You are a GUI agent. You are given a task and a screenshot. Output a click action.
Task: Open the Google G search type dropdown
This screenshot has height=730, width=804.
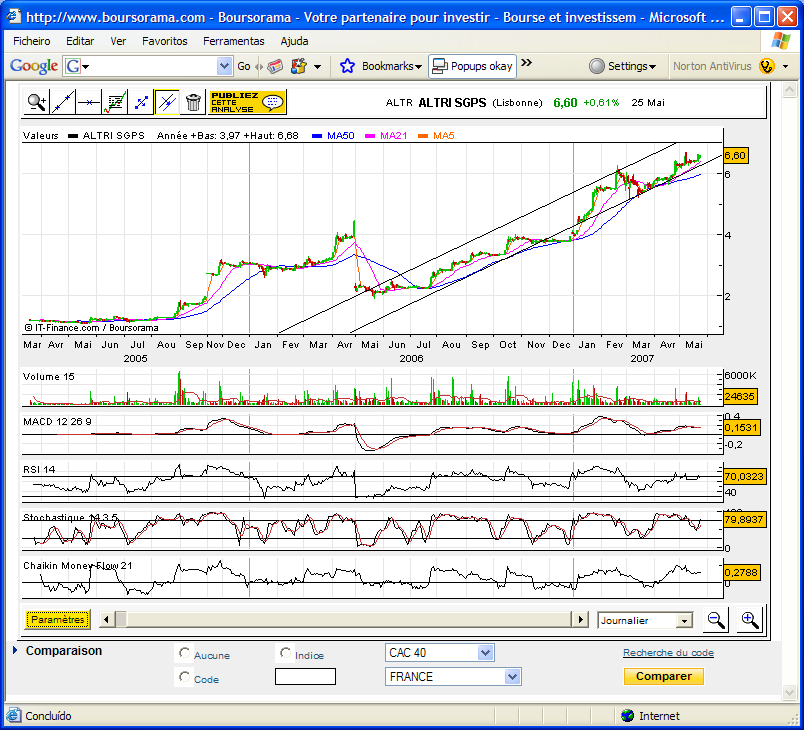point(76,66)
